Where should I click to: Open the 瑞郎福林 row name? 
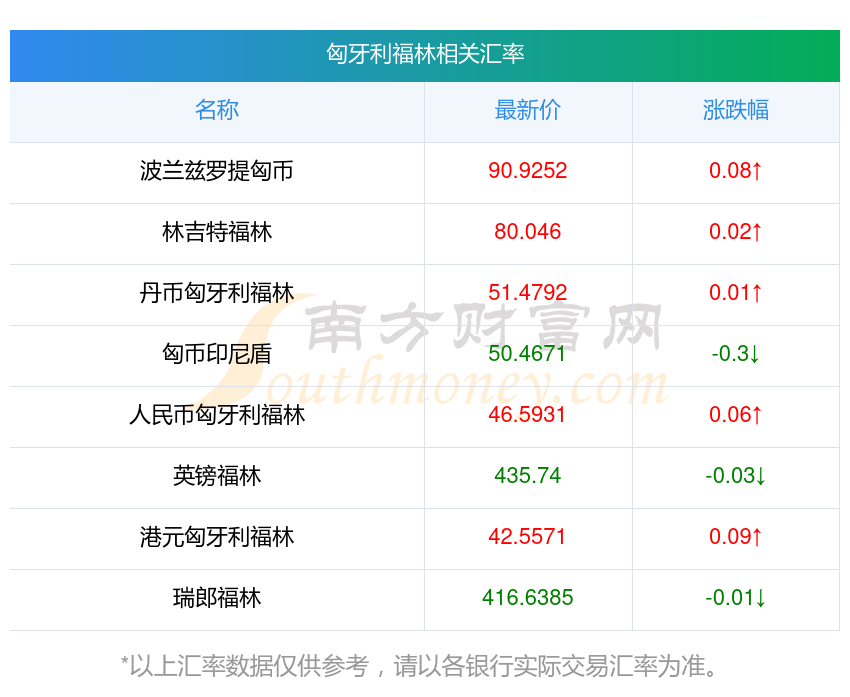[217, 598]
